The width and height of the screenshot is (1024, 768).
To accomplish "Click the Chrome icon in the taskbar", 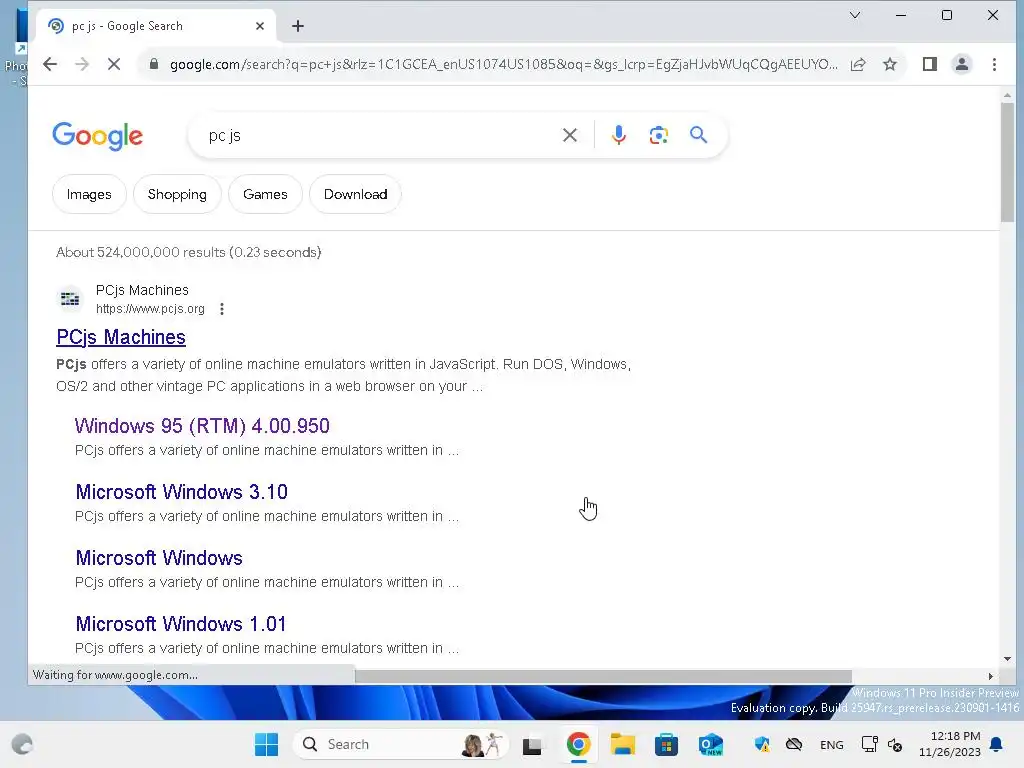I will tap(578, 744).
